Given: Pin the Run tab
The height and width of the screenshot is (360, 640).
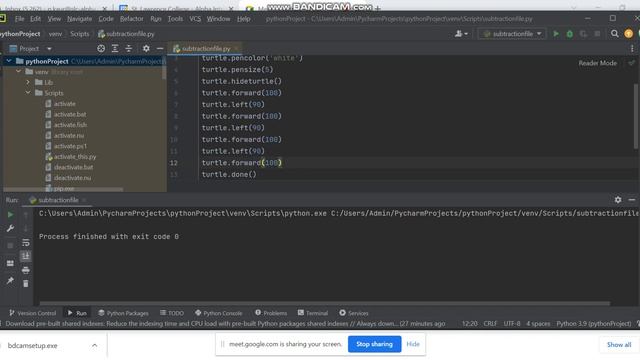Looking at the screenshot, I should (x=10, y=280).
